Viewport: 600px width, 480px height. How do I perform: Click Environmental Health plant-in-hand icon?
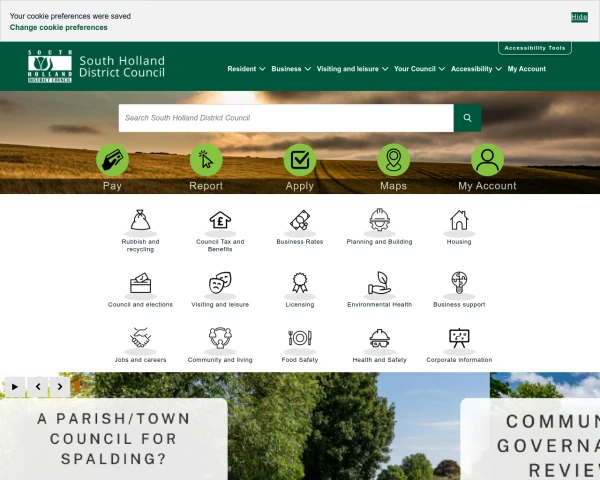tap(379, 283)
